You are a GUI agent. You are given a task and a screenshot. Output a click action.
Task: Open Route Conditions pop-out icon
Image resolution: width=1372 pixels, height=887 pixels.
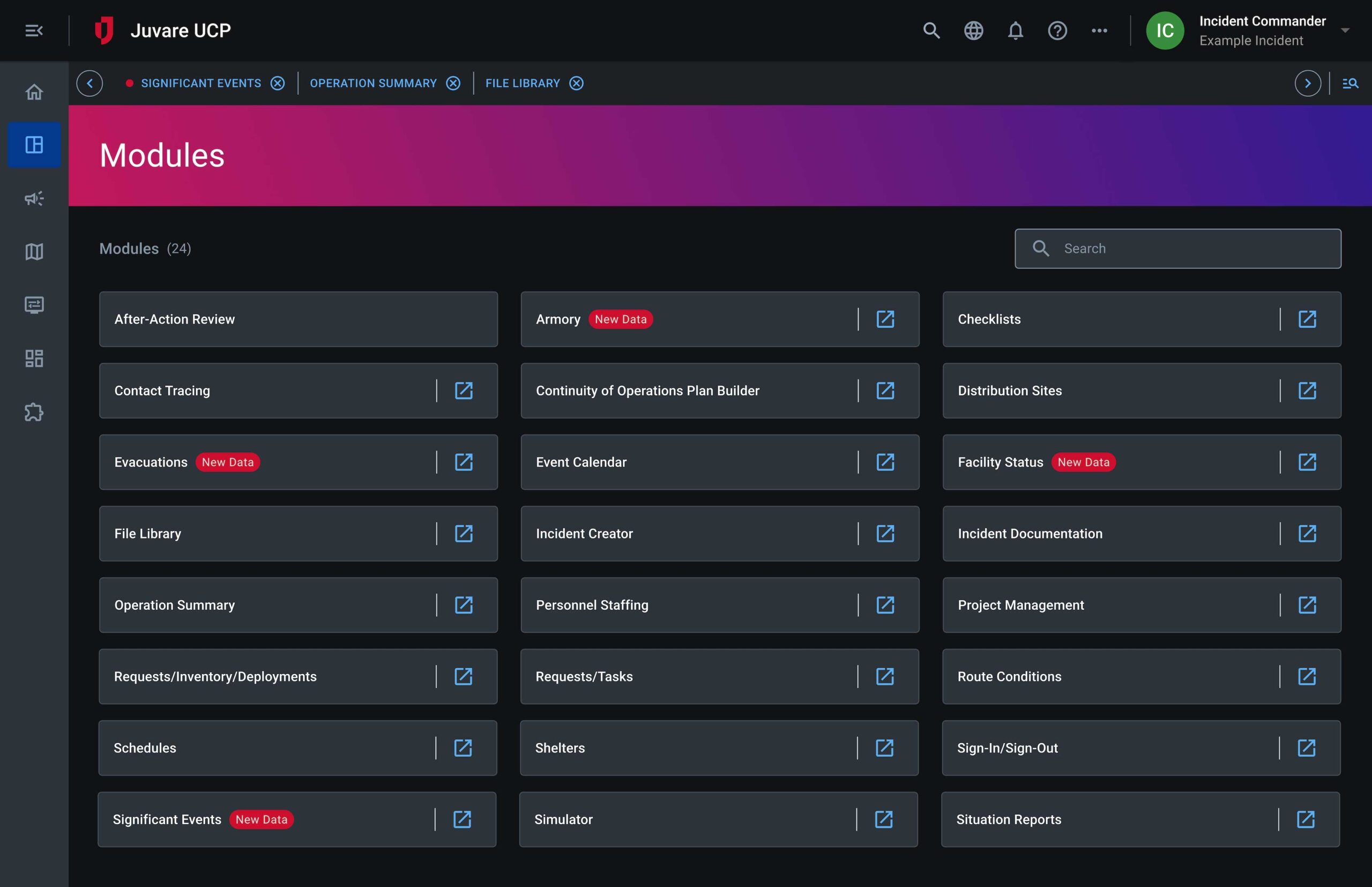tap(1306, 676)
